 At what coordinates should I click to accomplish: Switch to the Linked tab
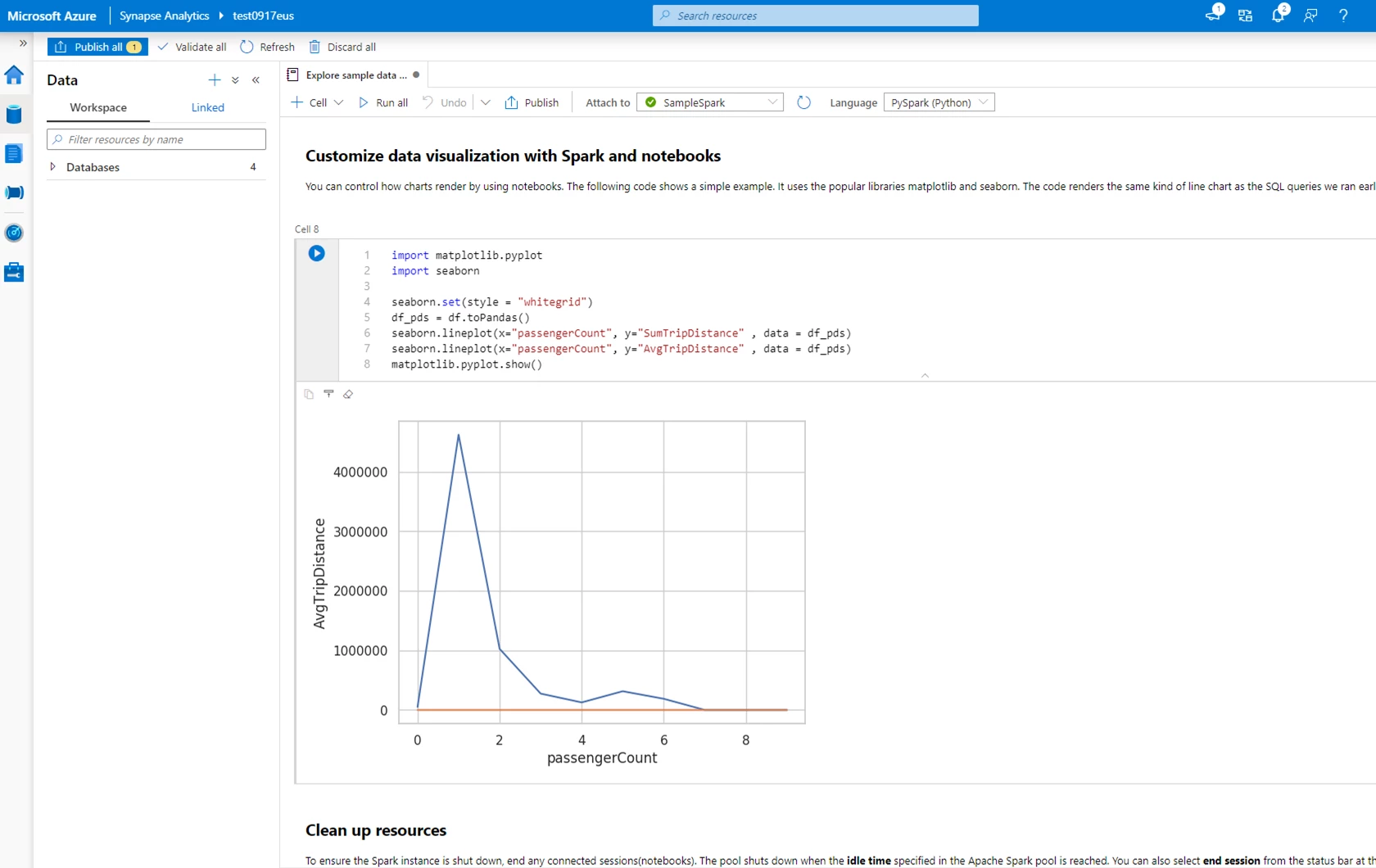pyautogui.click(x=207, y=107)
